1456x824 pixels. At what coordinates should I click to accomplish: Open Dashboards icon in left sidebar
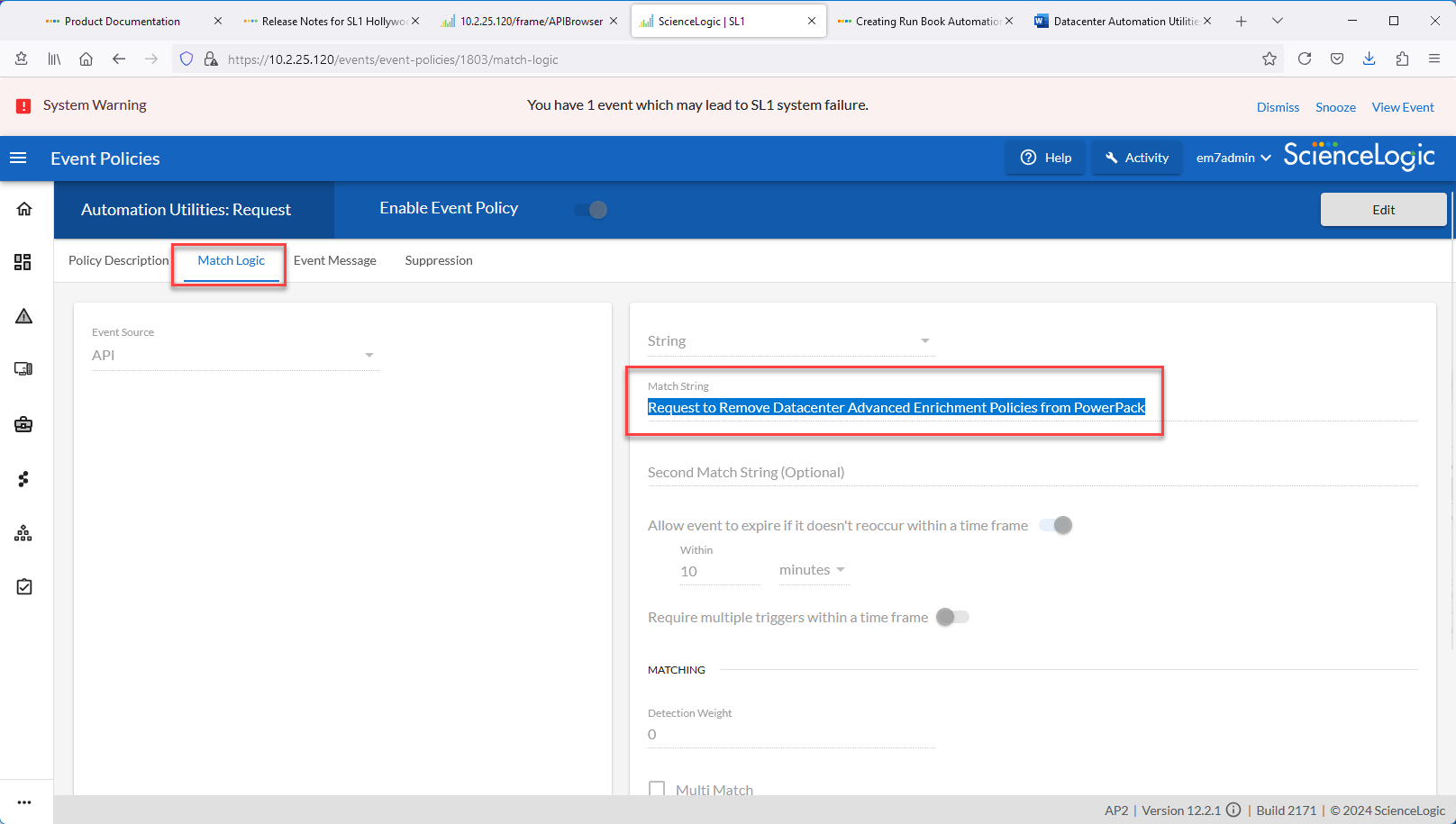(x=23, y=262)
